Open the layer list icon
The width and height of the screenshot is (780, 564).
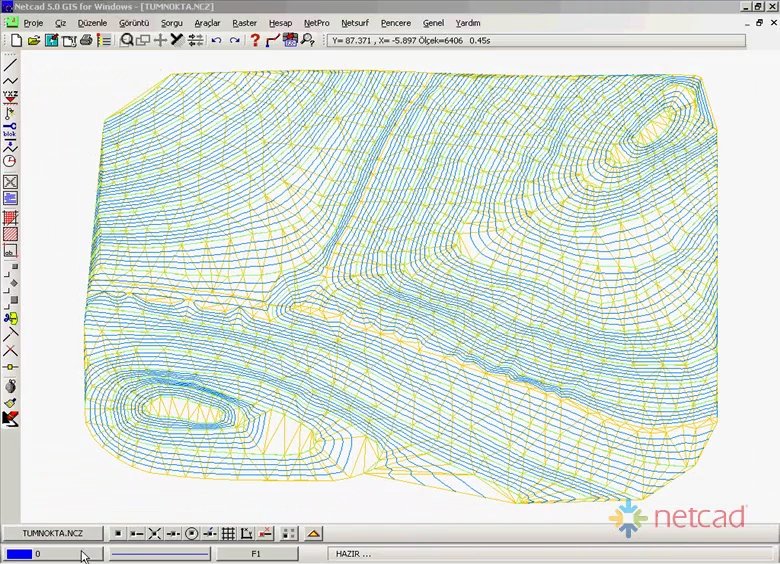click(104, 40)
